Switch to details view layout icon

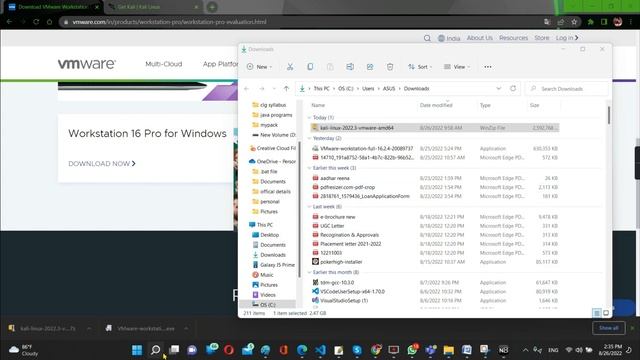596,313
